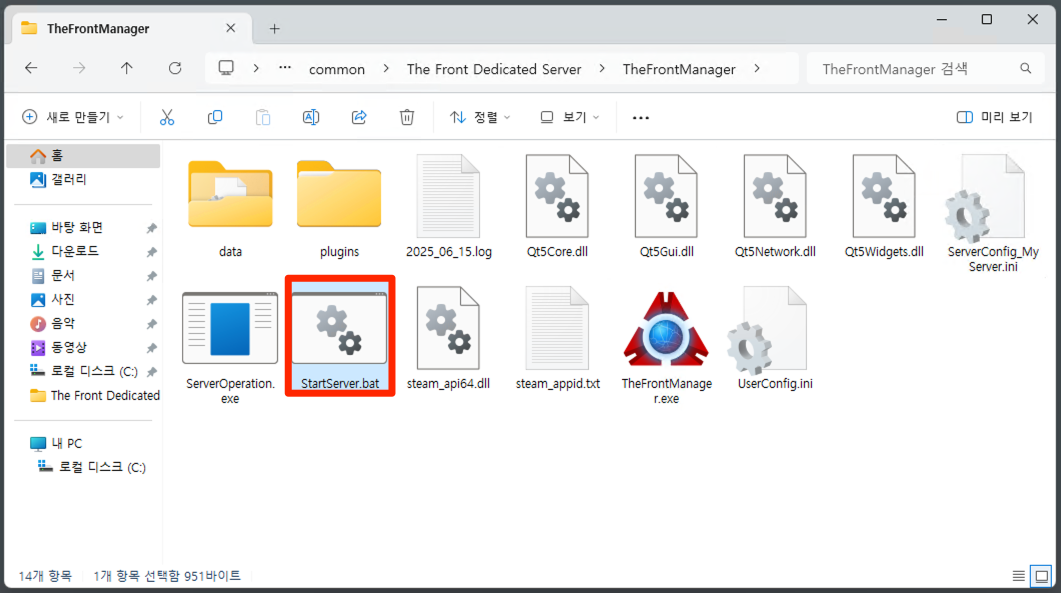Click the Share icon in toolbar

(x=359, y=117)
